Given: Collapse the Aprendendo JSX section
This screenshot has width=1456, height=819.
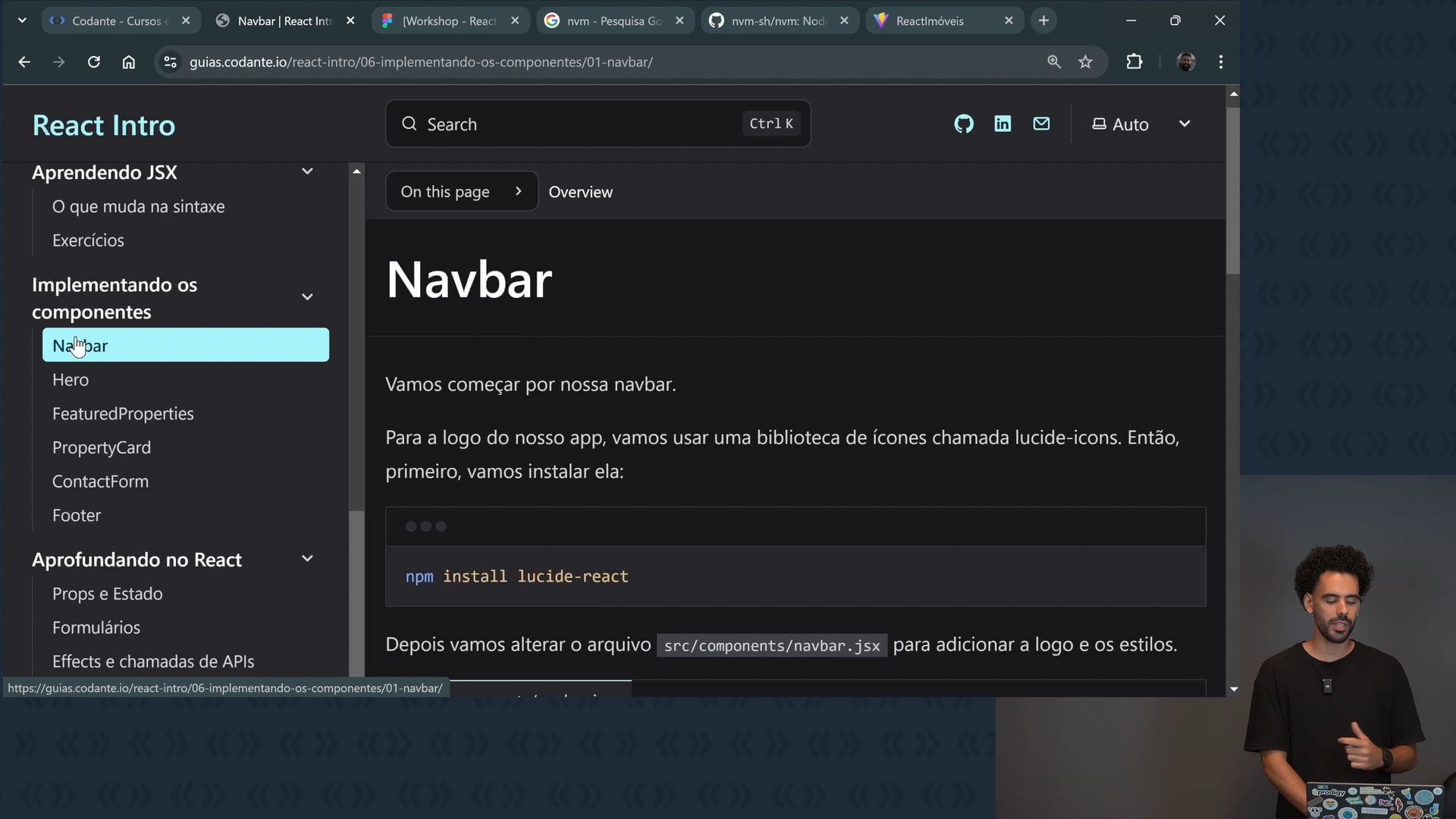Looking at the screenshot, I should point(307,171).
